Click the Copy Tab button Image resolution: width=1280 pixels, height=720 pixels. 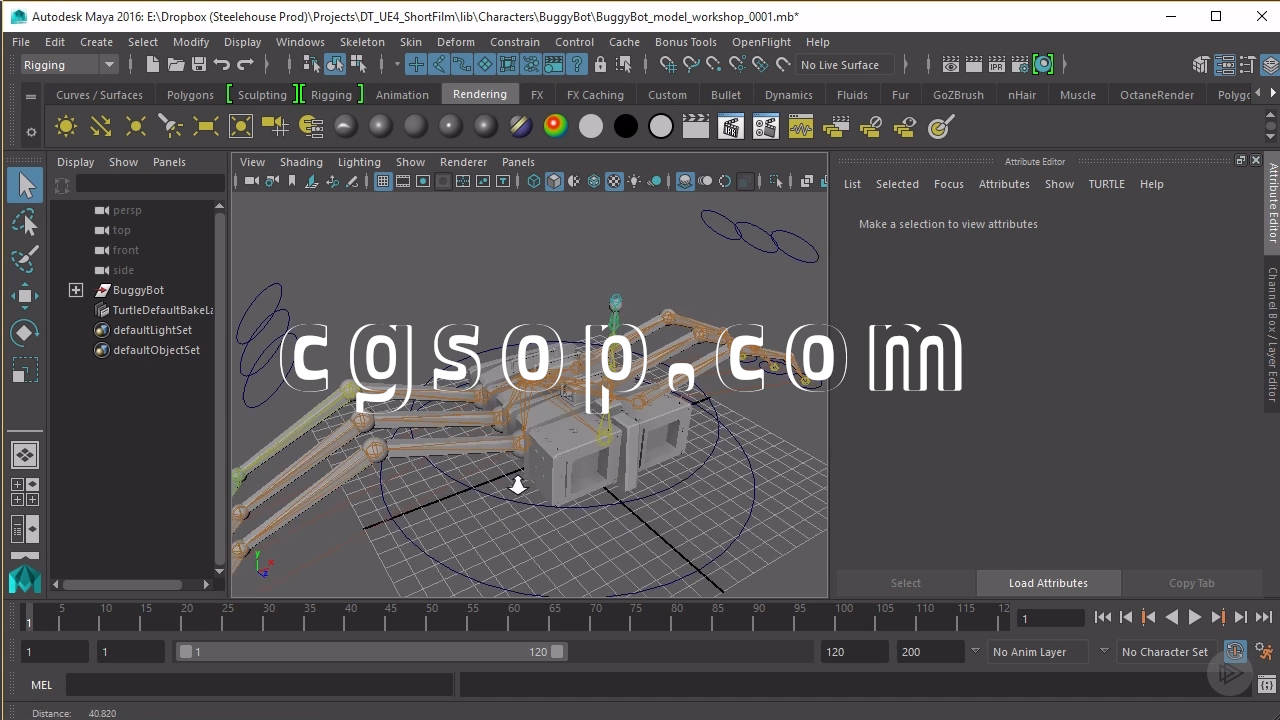click(1191, 583)
